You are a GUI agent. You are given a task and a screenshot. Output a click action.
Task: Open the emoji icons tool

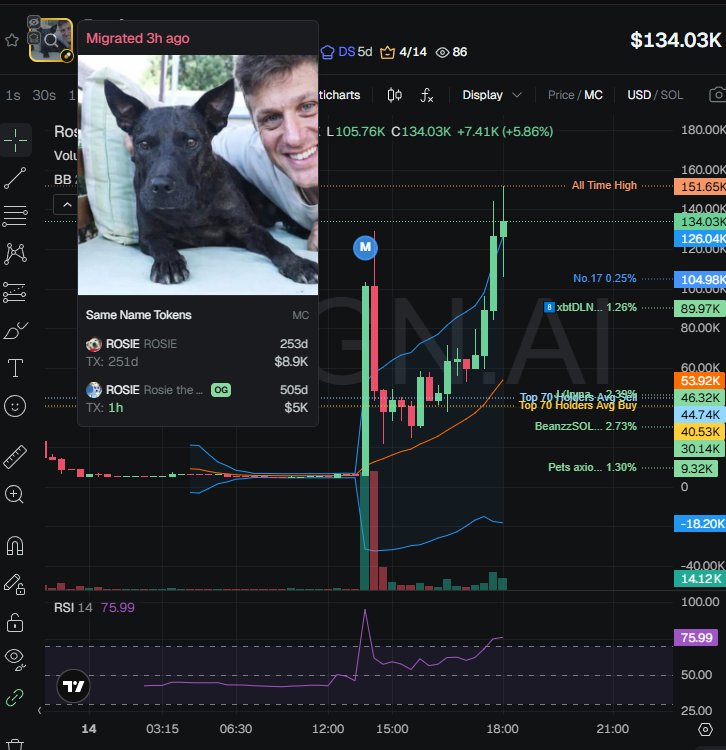coord(15,406)
